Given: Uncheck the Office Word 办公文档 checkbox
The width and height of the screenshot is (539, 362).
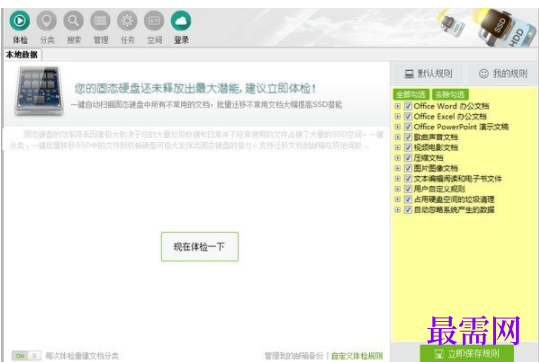Looking at the screenshot, I should coord(408,106).
